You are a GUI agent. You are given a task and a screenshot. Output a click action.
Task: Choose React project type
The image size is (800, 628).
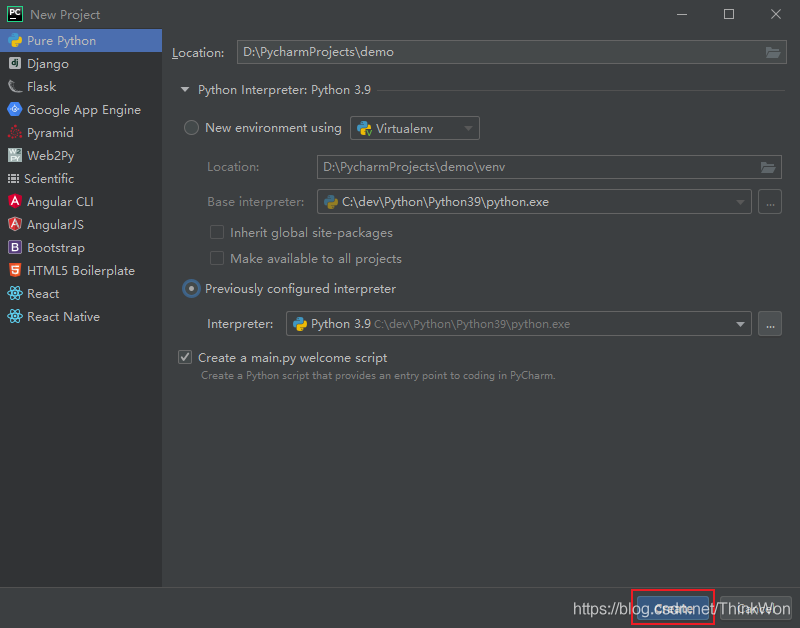click(x=81, y=293)
